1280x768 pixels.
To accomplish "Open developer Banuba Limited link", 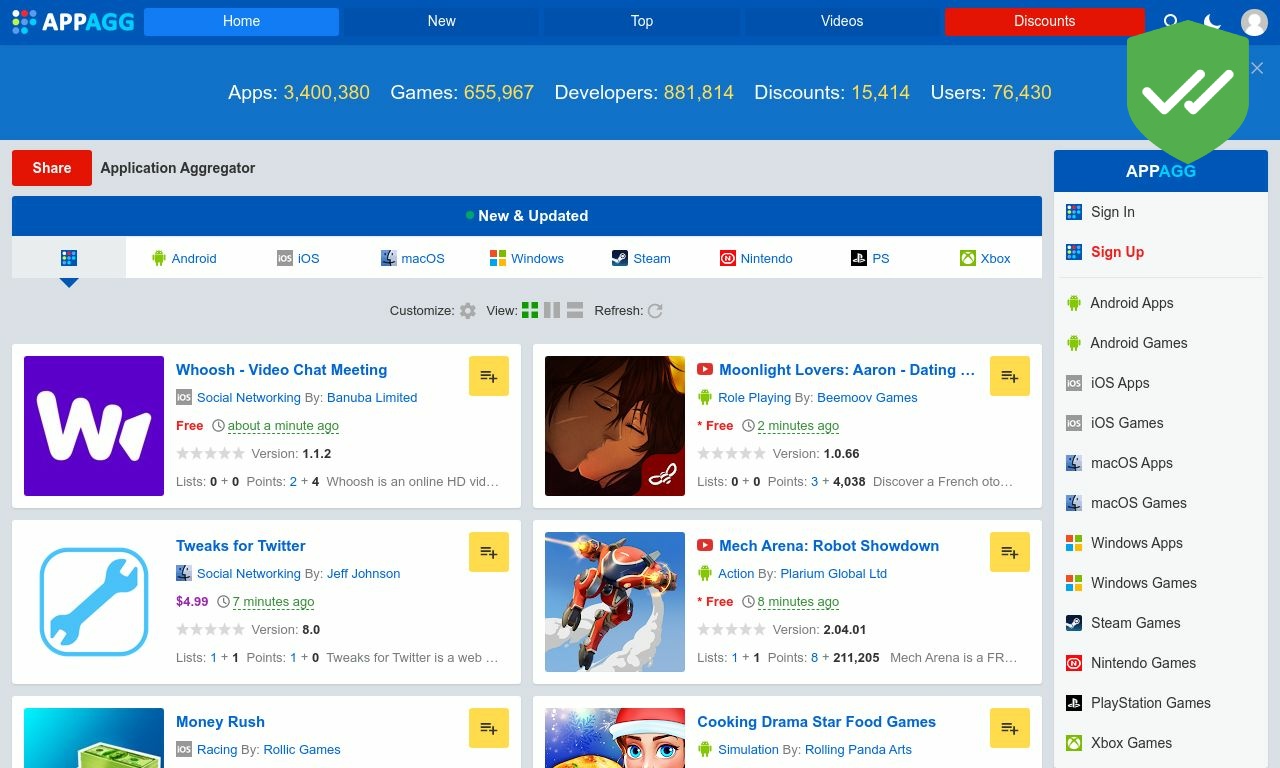I will click(x=372, y=398).
